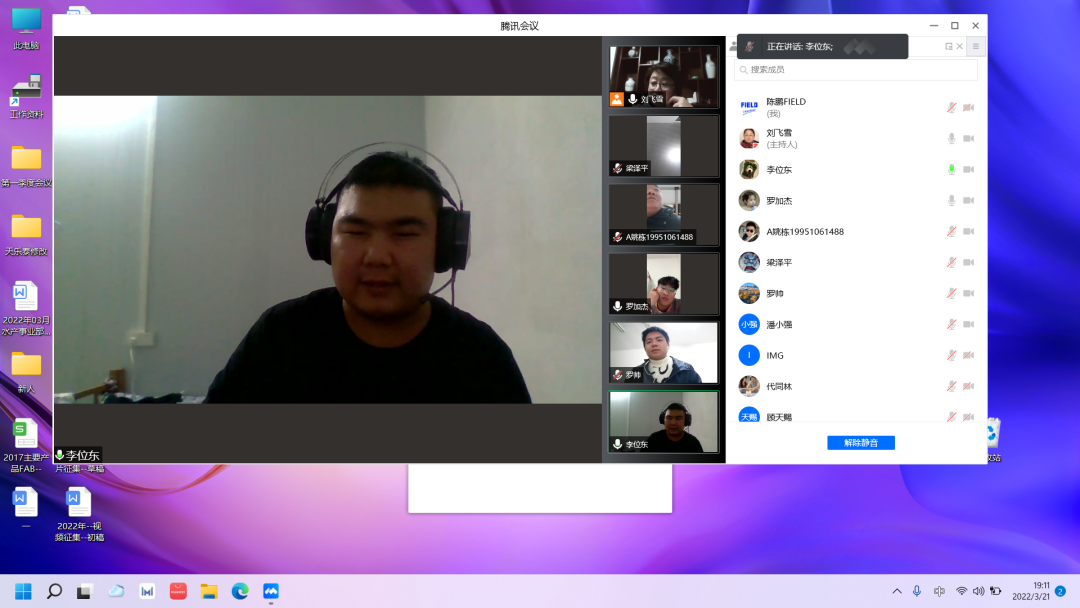Click the camera icon for 罗加杰

(x=968, y=200)
